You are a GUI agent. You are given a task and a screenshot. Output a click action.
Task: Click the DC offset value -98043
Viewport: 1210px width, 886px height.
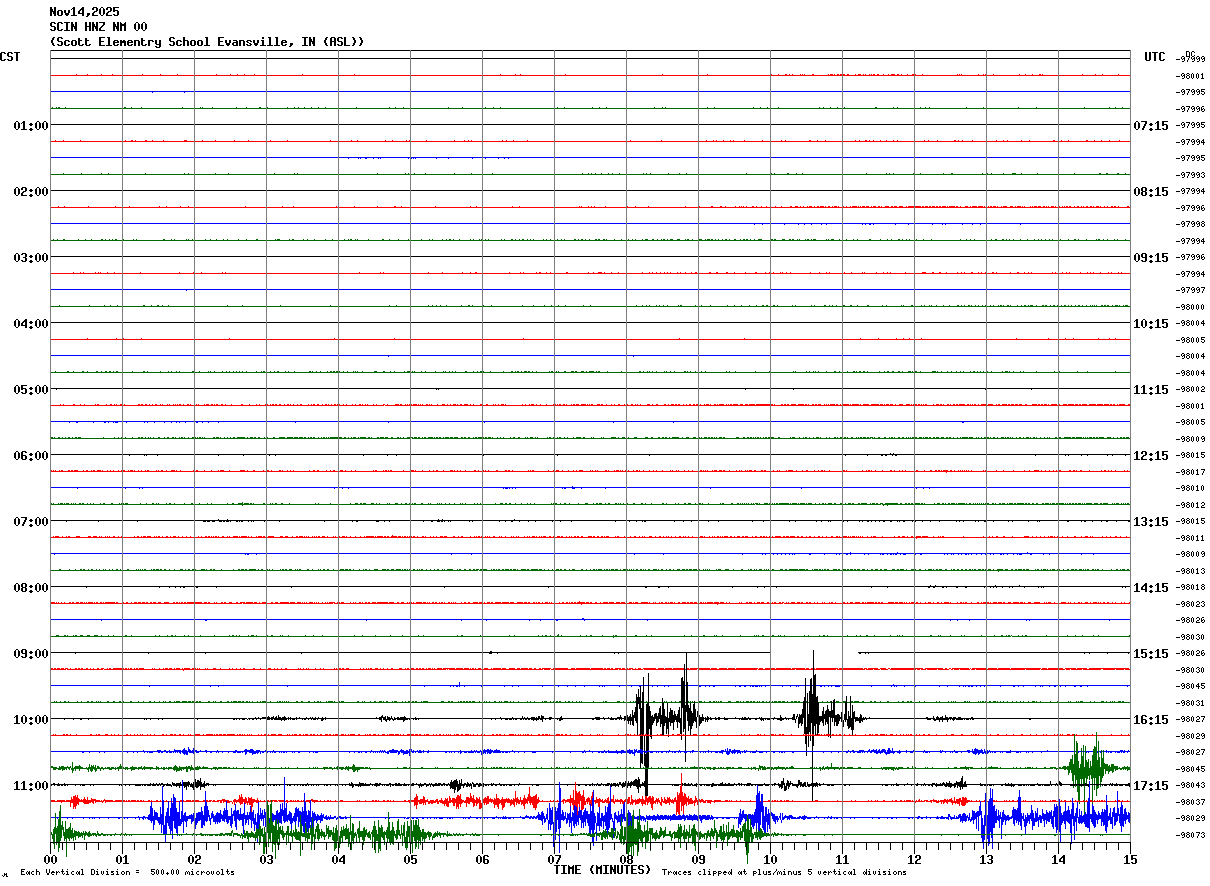tap(1191, 785)
